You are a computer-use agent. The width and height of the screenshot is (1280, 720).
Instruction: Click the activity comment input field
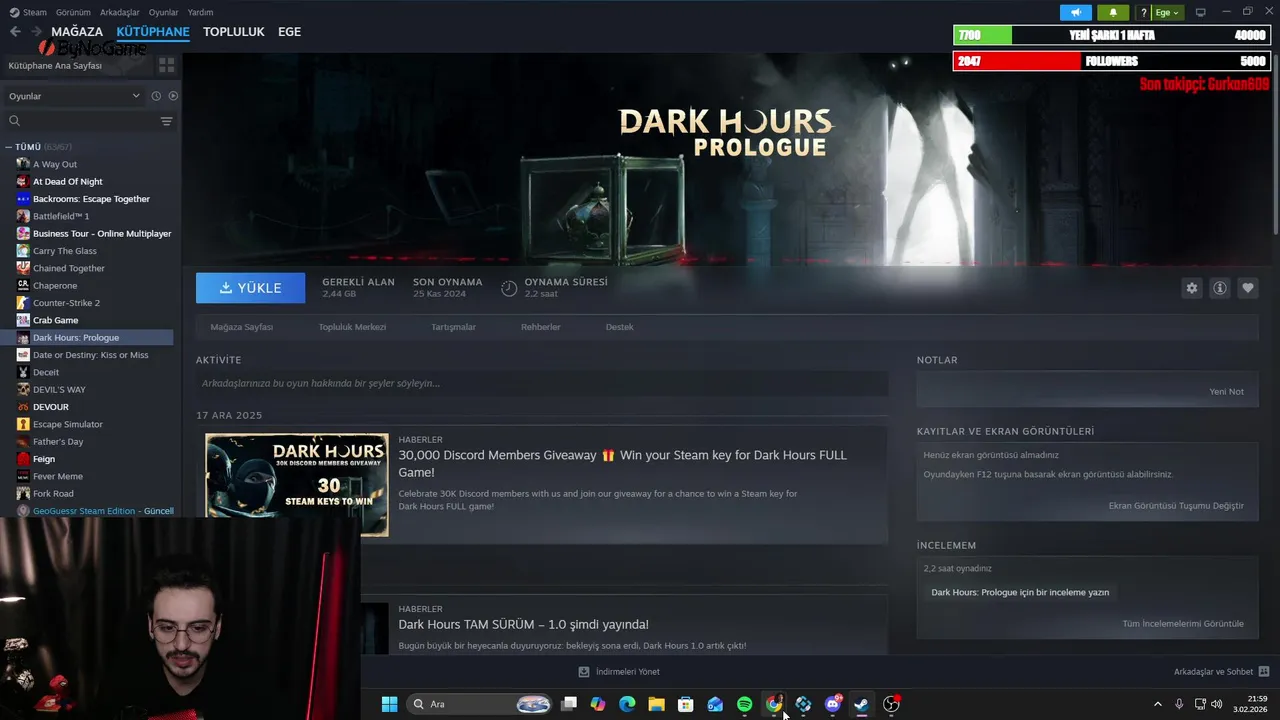pos(542,383)
